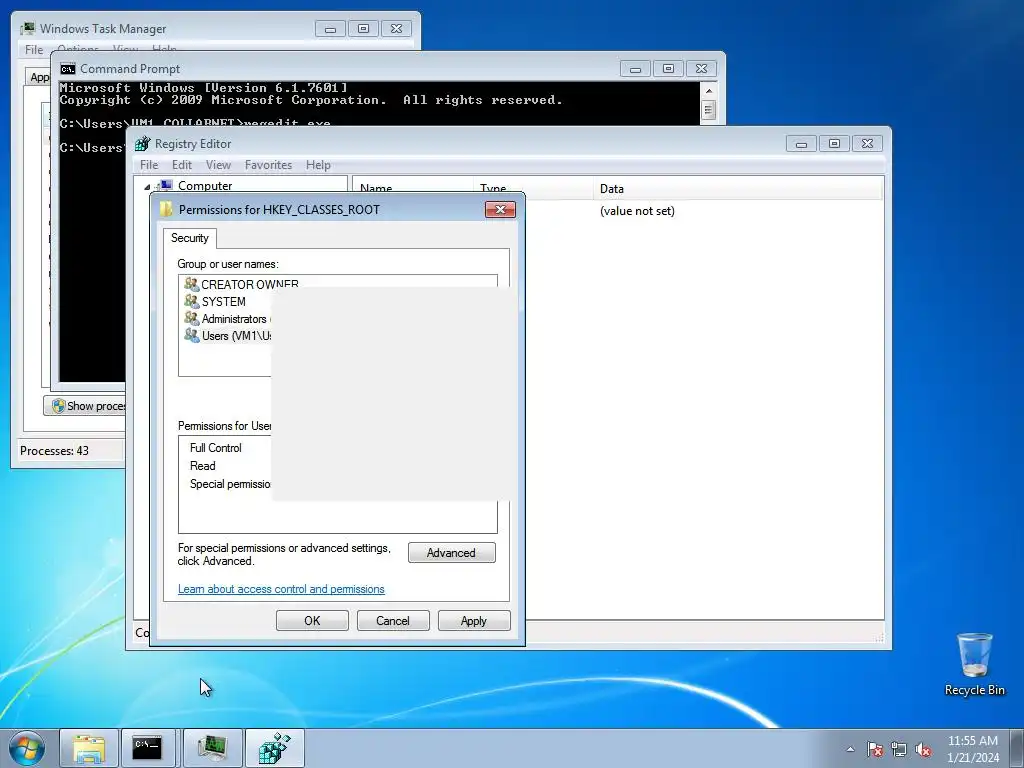
Task: Switch to Registry Editor taskbar icon
Action: coord(274,748)
